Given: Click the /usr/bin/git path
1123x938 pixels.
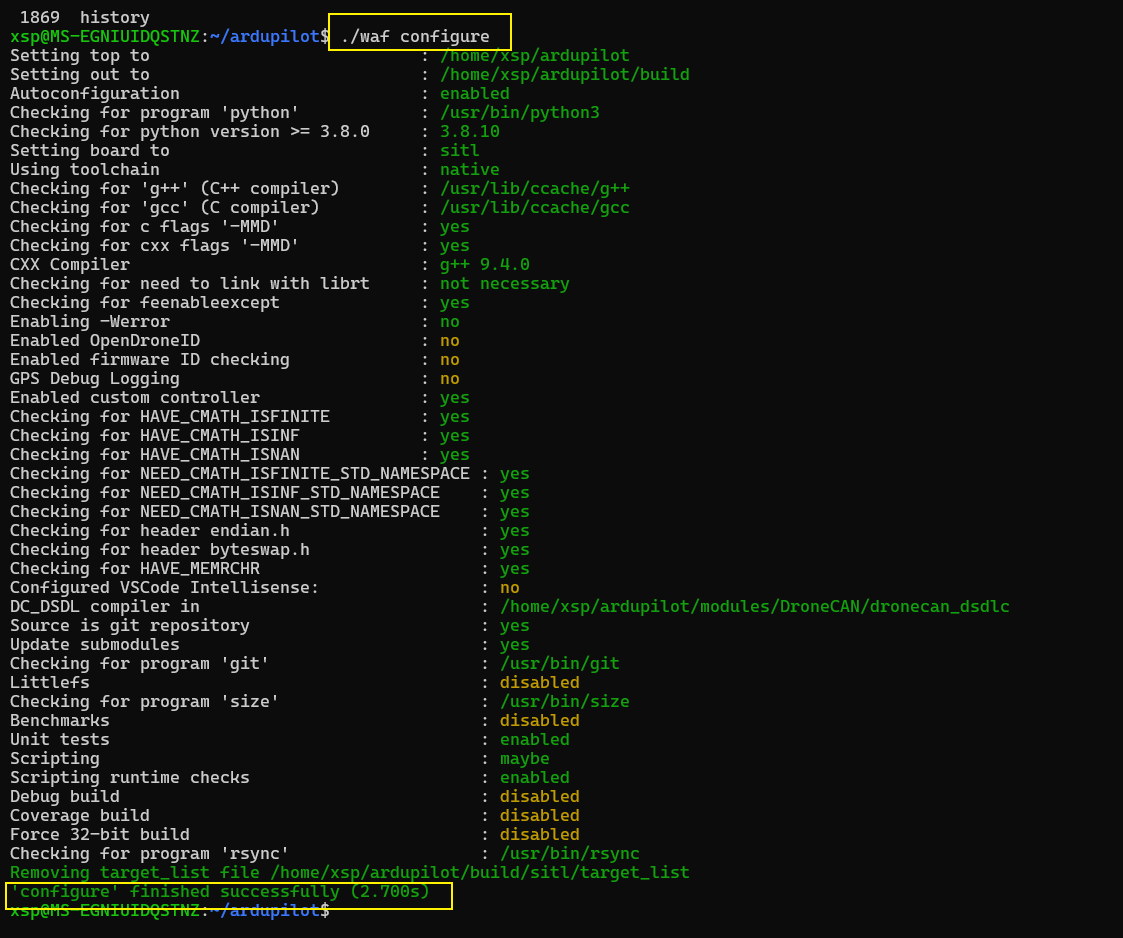Looking at the screenshot, I should (x=559, y=663).
